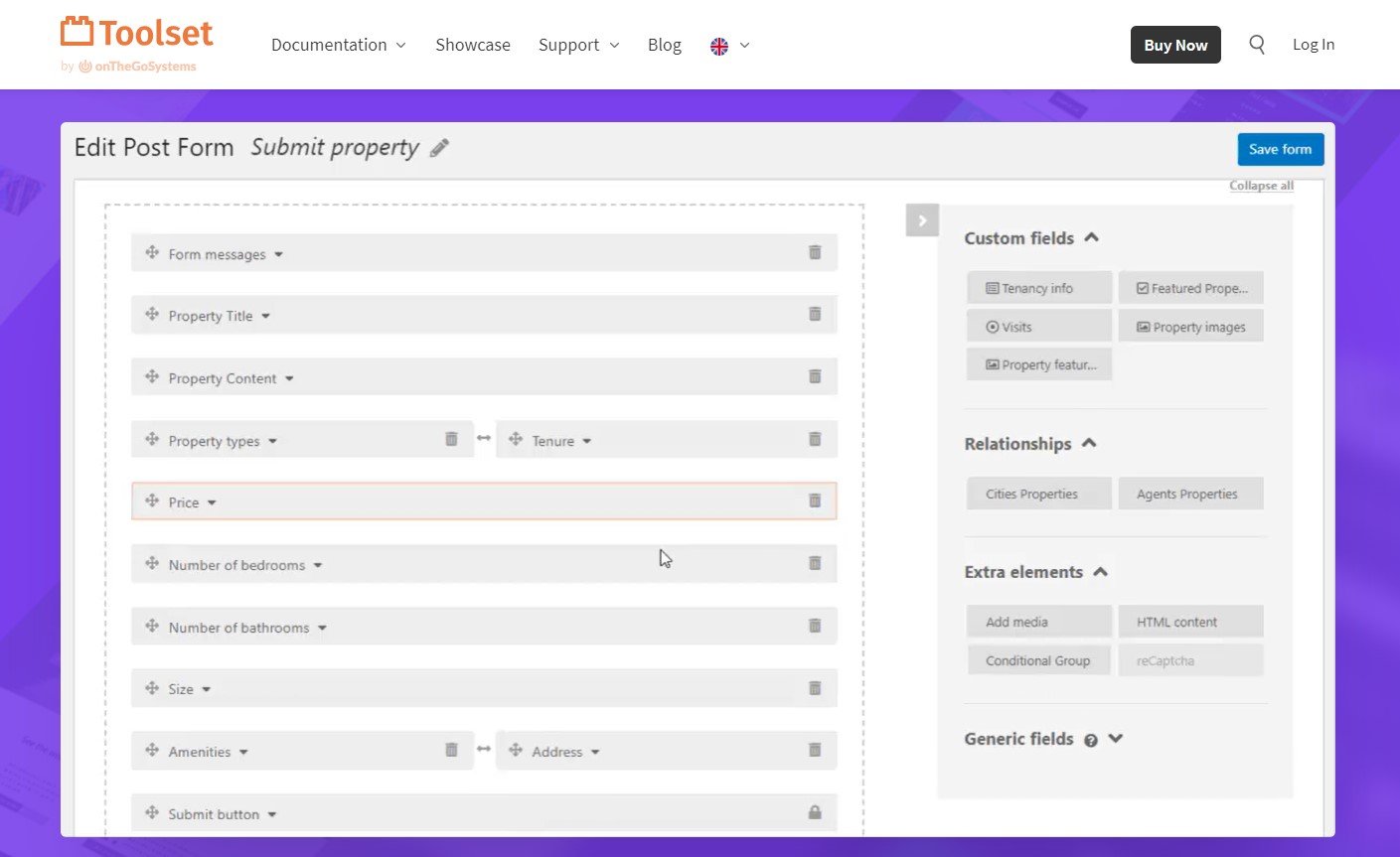Viewport: 1400px width, 857px height.
Task: Collapse the Custom fields section
Action: [1092, 237]
